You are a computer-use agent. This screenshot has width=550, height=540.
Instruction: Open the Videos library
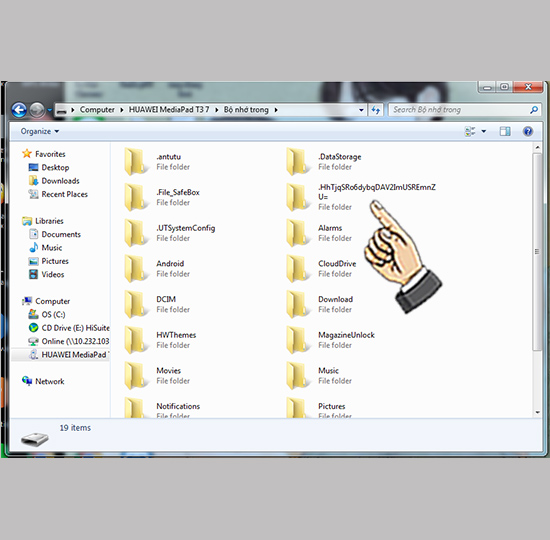click(x=46, y=274)
